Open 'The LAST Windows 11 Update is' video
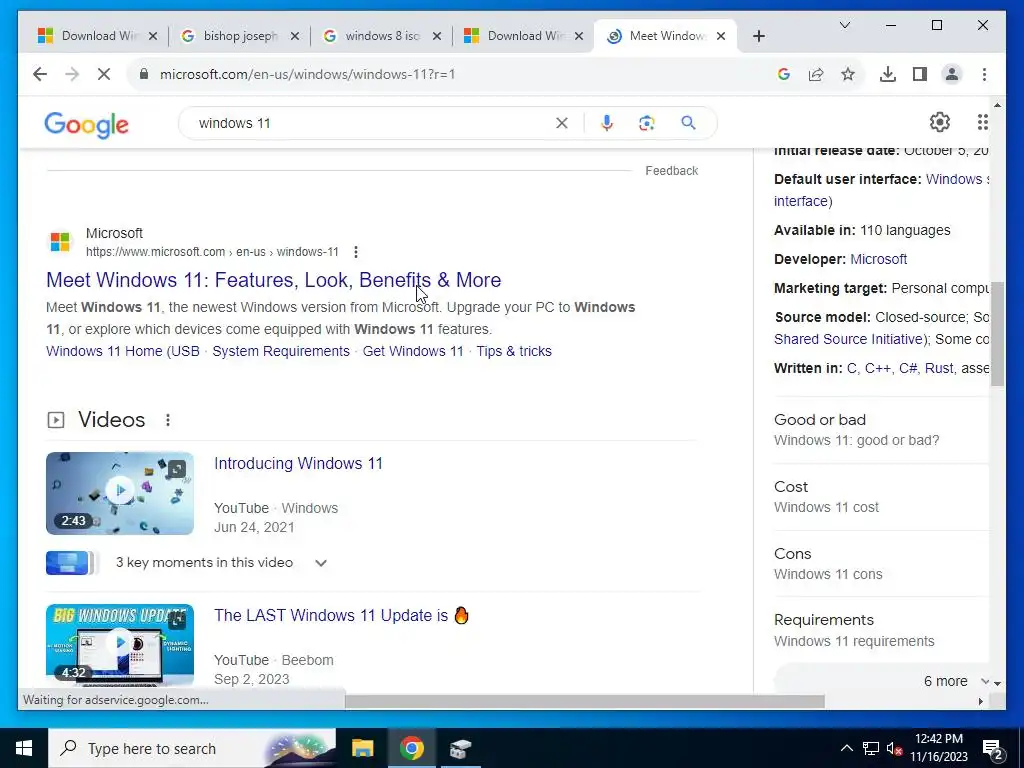The width and height of the screenshot is (1024, 768). [x=341, y=616]
